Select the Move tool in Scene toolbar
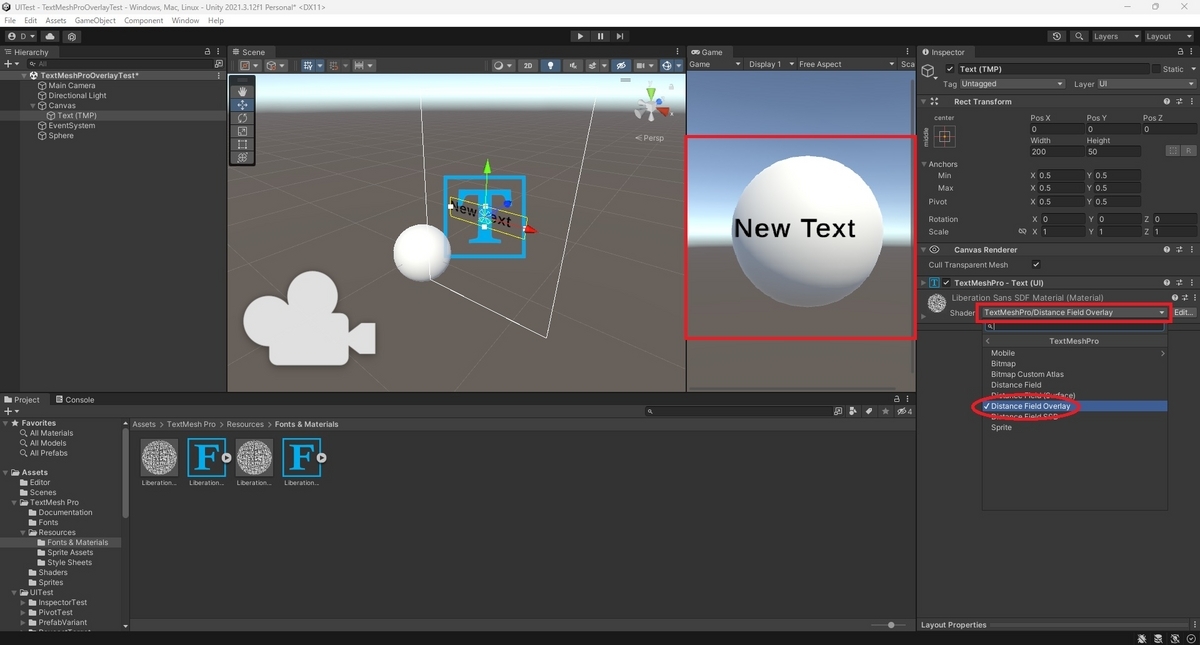1200x645 pixels. coord(242,105)
